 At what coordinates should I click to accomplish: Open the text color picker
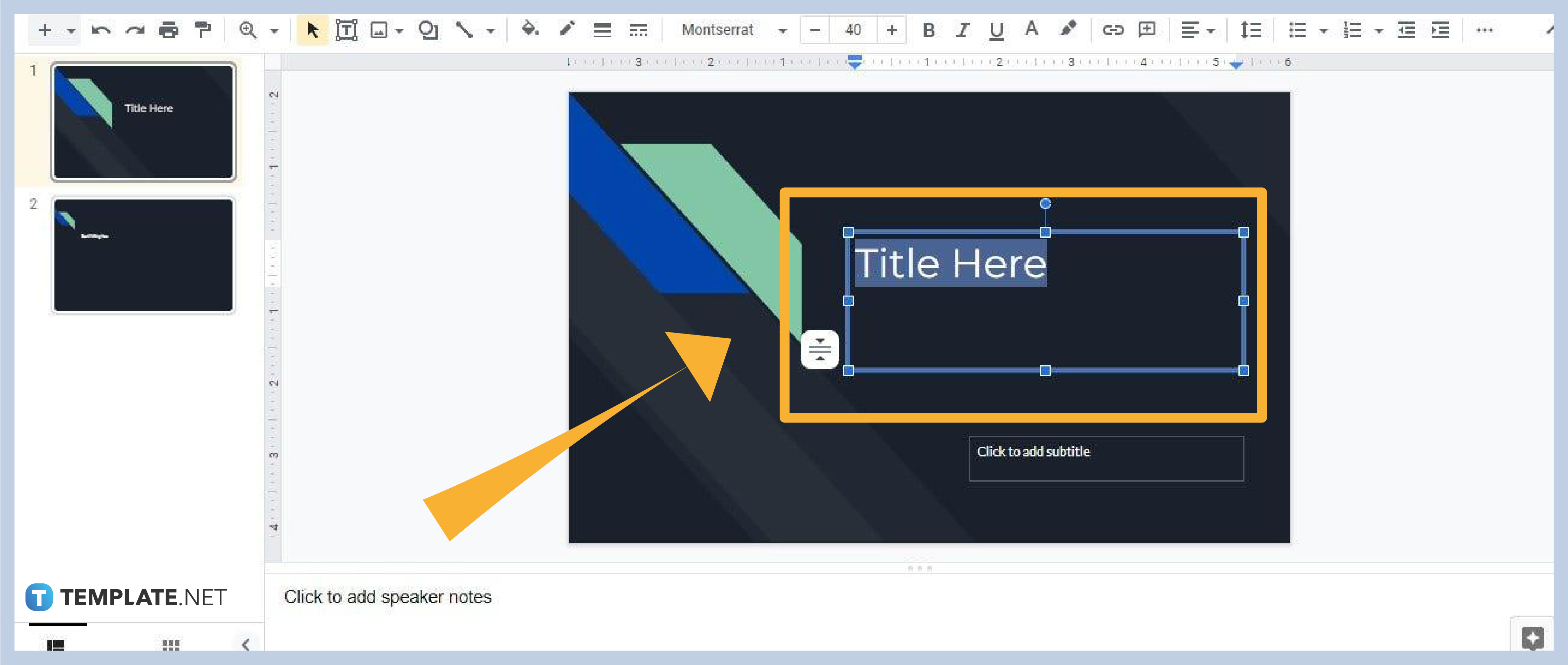[1031, 29]
